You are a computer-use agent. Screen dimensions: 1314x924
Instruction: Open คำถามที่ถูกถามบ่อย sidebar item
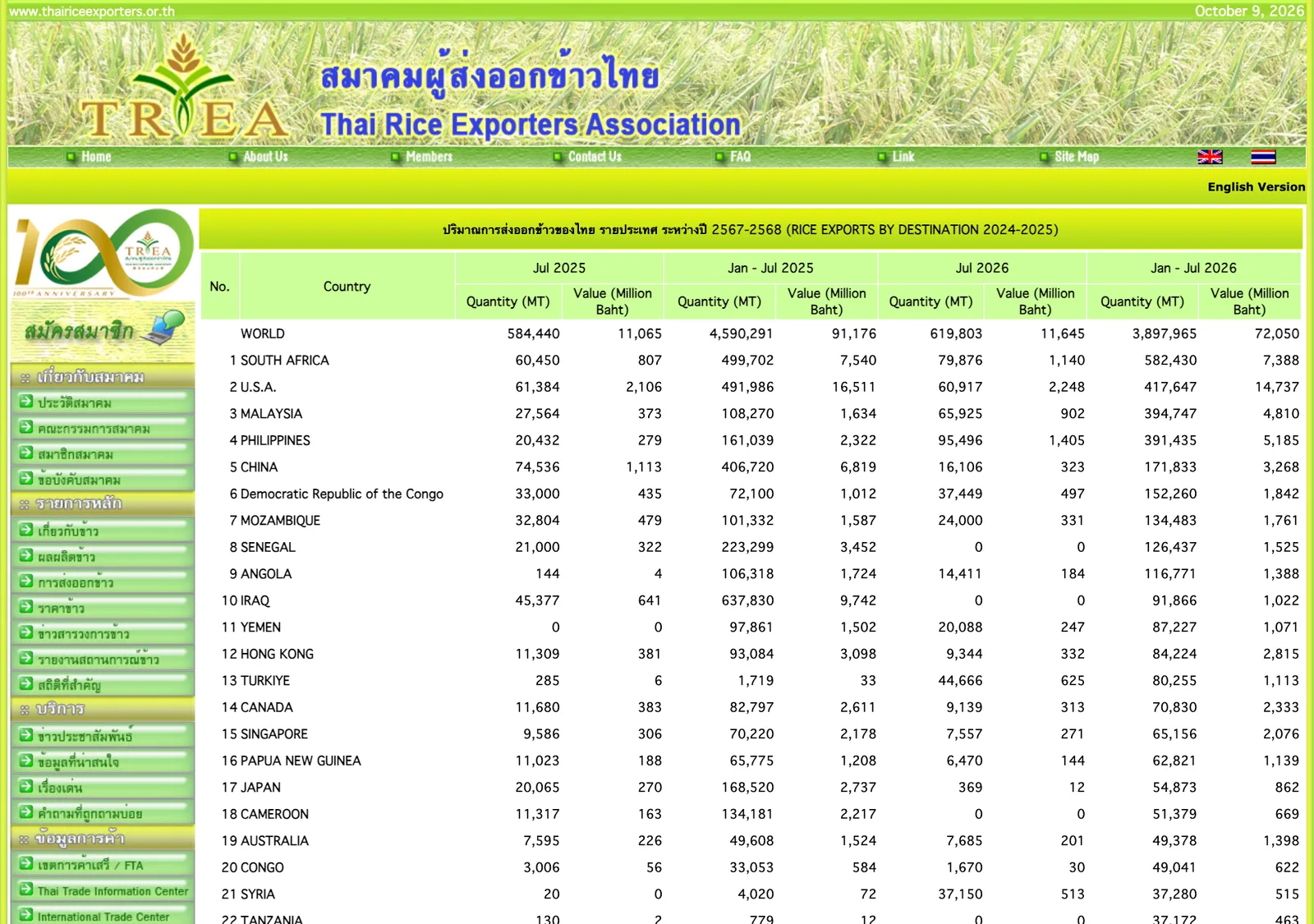[x=103, y=813]
